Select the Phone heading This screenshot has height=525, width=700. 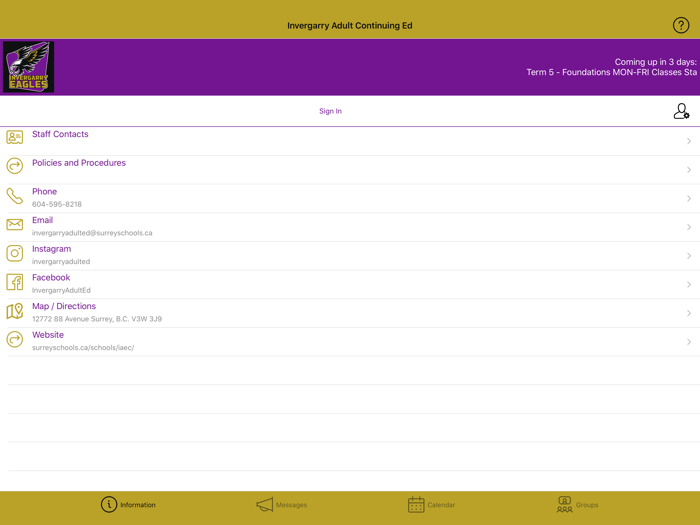point(45,192)
